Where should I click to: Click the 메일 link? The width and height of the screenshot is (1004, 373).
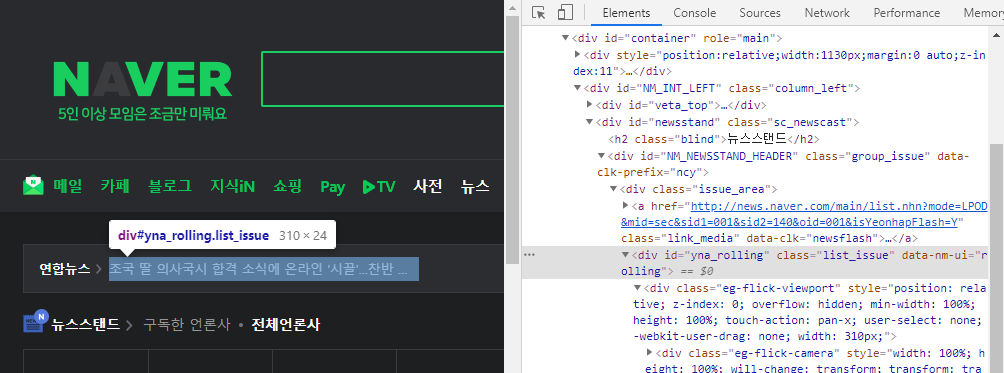coord(68,186)
